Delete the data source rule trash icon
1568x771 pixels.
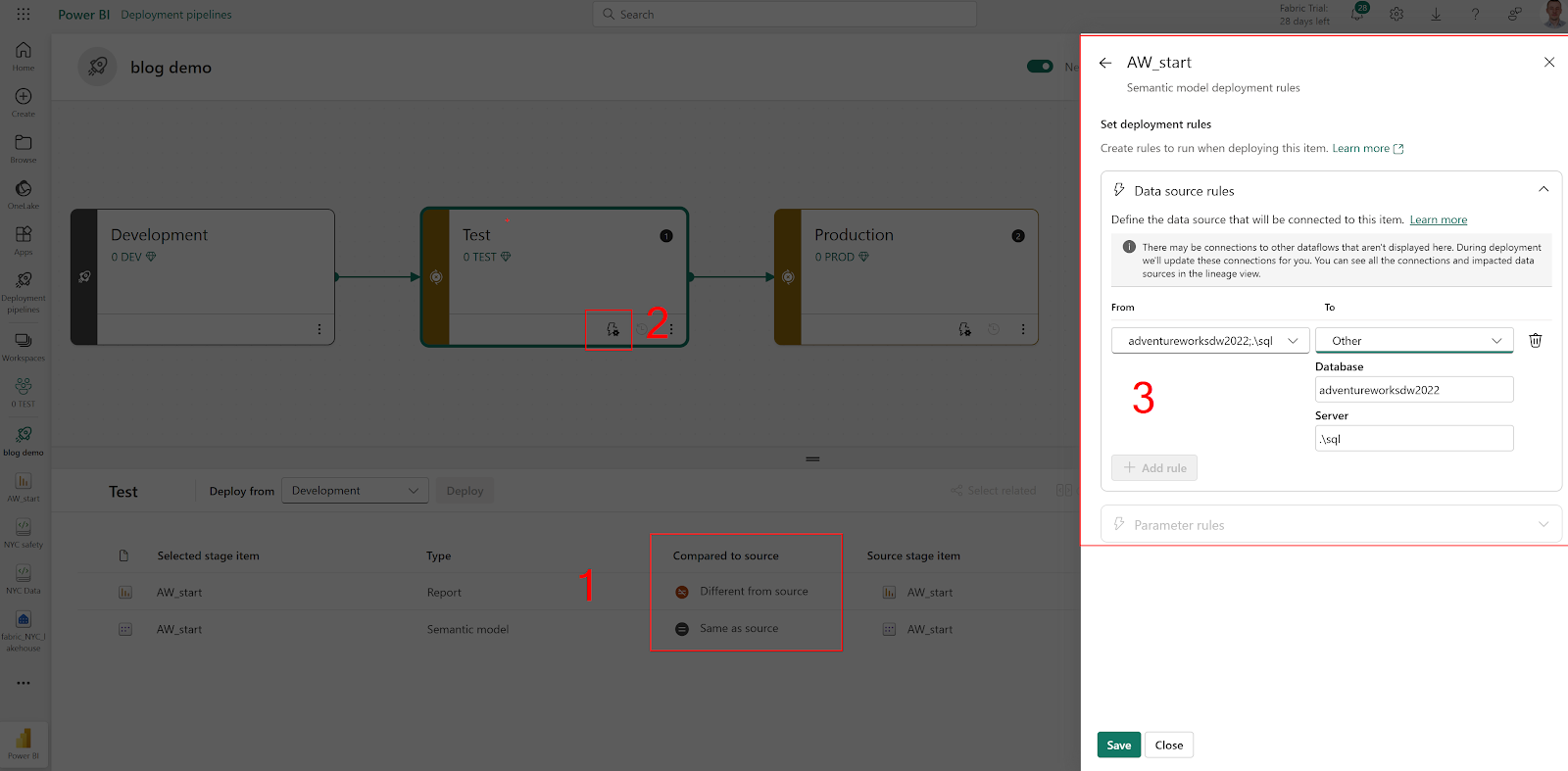pyautogui.click(x=1536, y=340)
